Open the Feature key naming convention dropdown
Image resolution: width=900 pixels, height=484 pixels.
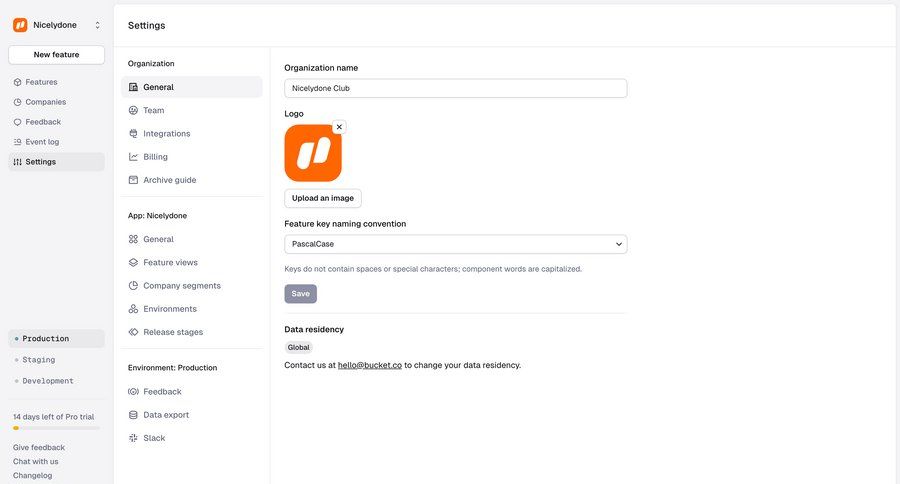pyautogui.click(x=455, y=244)
